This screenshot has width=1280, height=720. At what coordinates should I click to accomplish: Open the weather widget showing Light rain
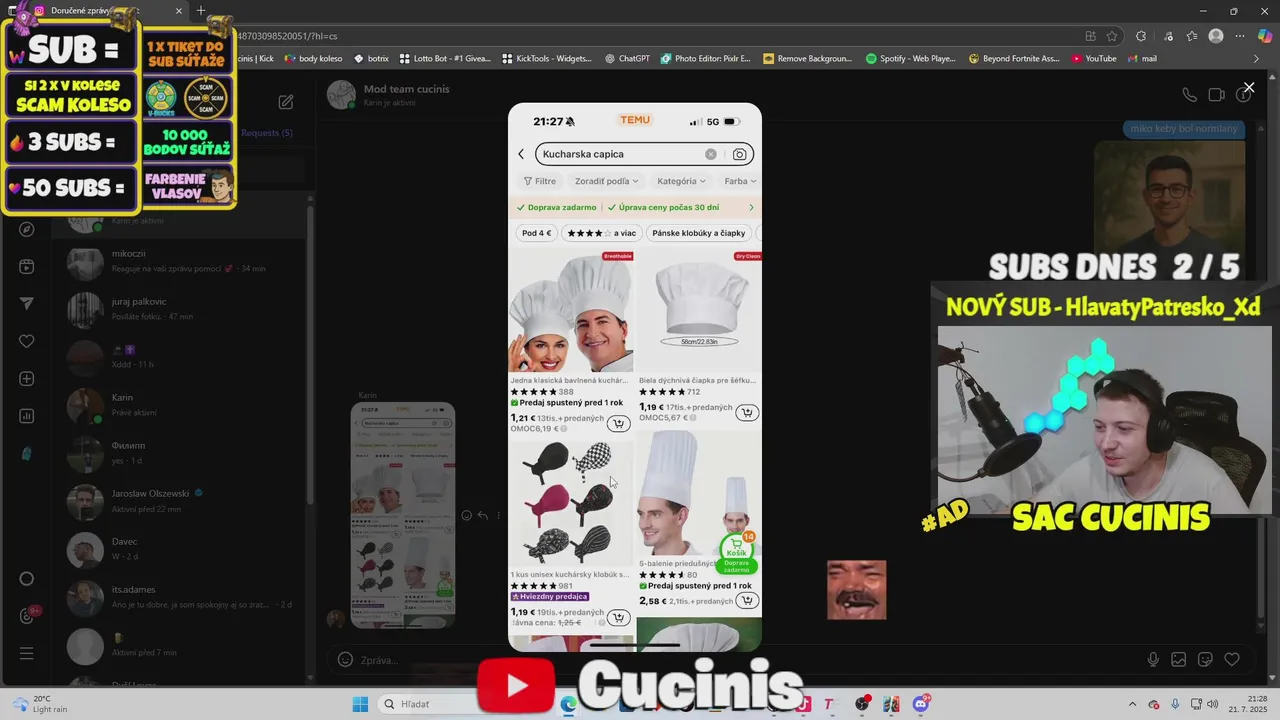[x=40, y=704]
